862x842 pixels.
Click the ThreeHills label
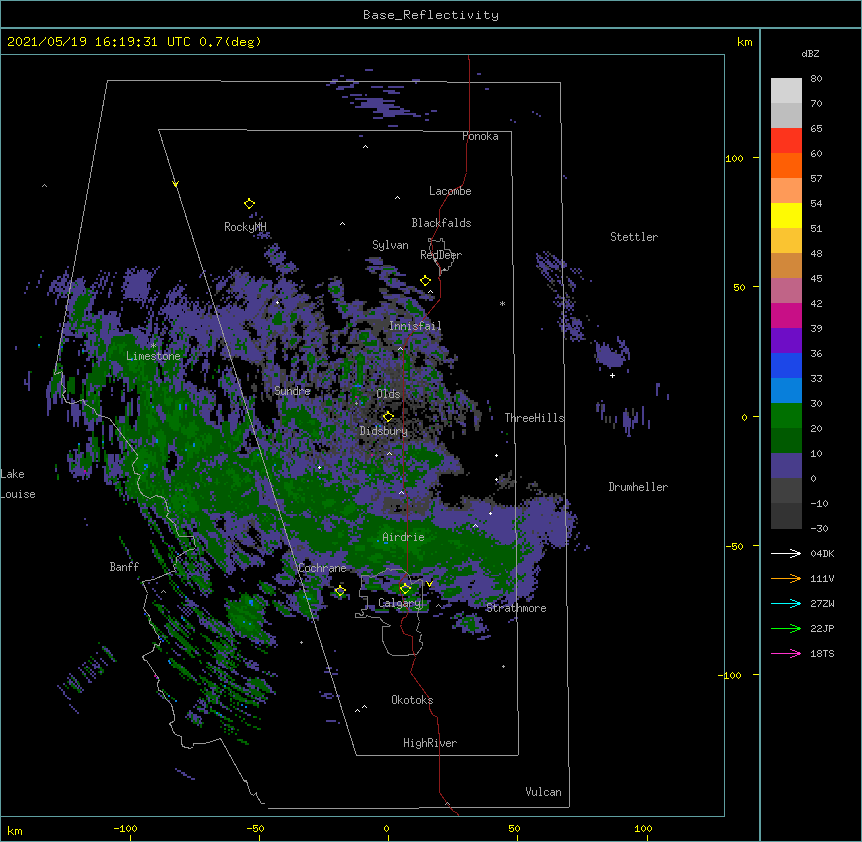534,418
